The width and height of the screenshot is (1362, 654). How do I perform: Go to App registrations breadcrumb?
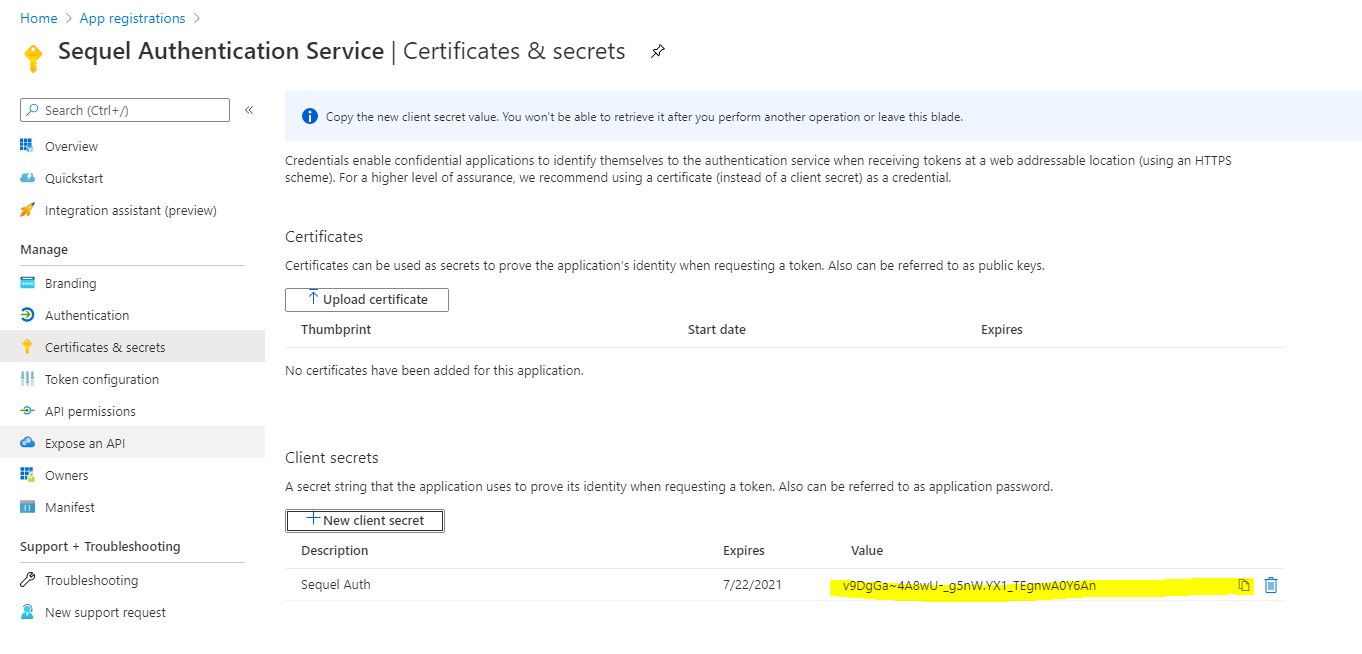[132, 18]
